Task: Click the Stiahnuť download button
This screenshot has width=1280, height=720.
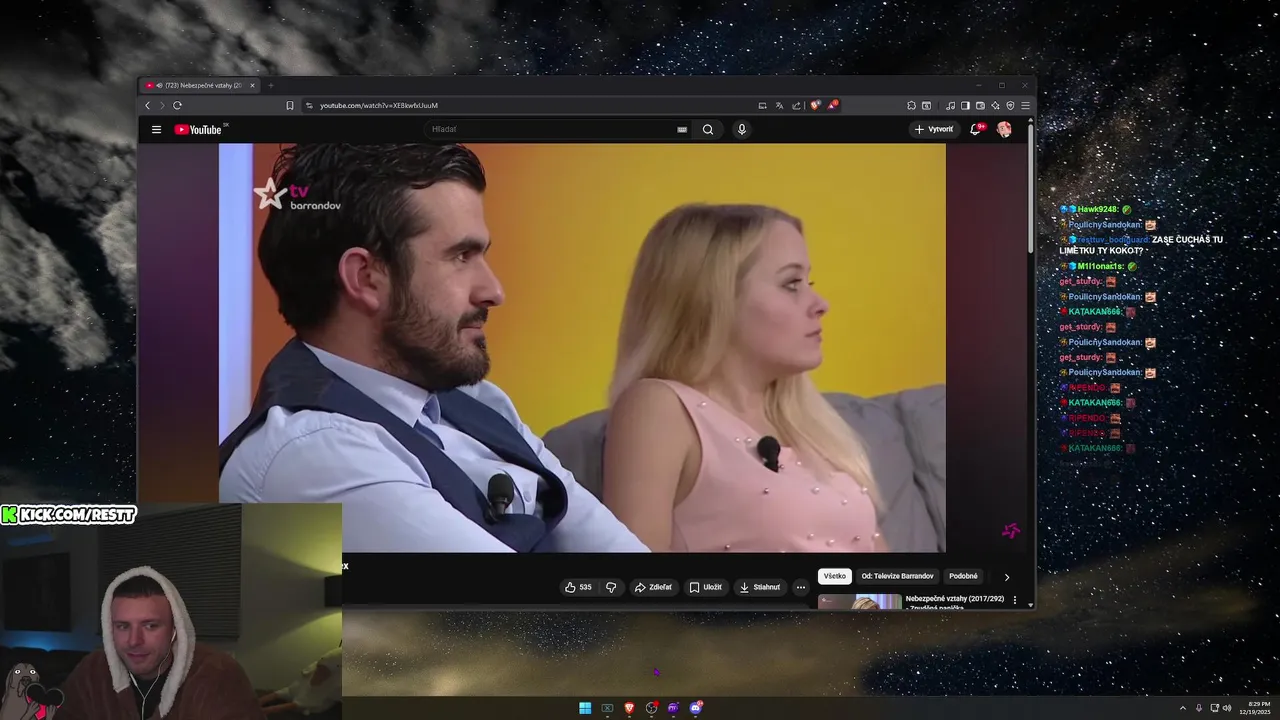Action: [x=759, y=587]
